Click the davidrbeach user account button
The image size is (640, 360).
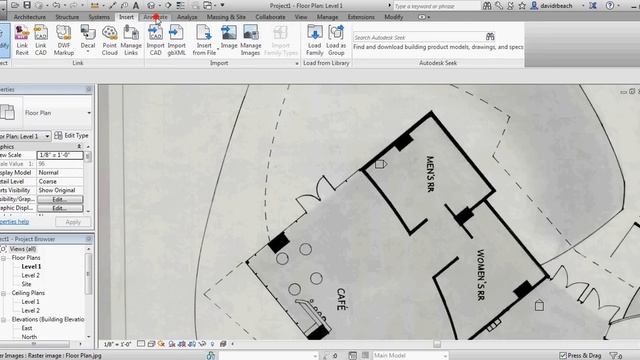[556, 5]
